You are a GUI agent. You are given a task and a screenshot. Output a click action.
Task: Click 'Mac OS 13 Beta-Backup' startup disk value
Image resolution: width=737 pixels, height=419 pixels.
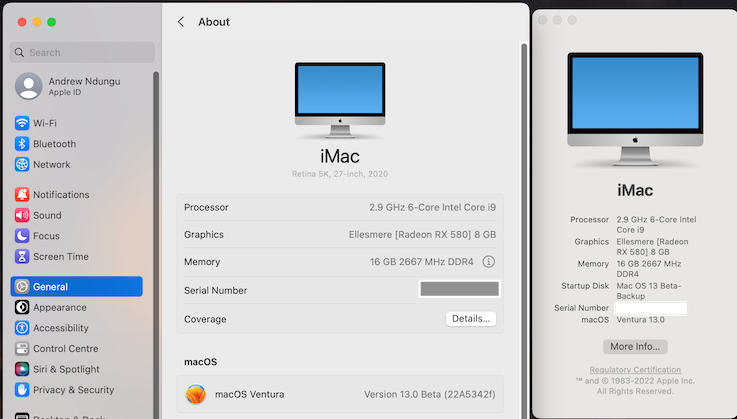(649, 291)
